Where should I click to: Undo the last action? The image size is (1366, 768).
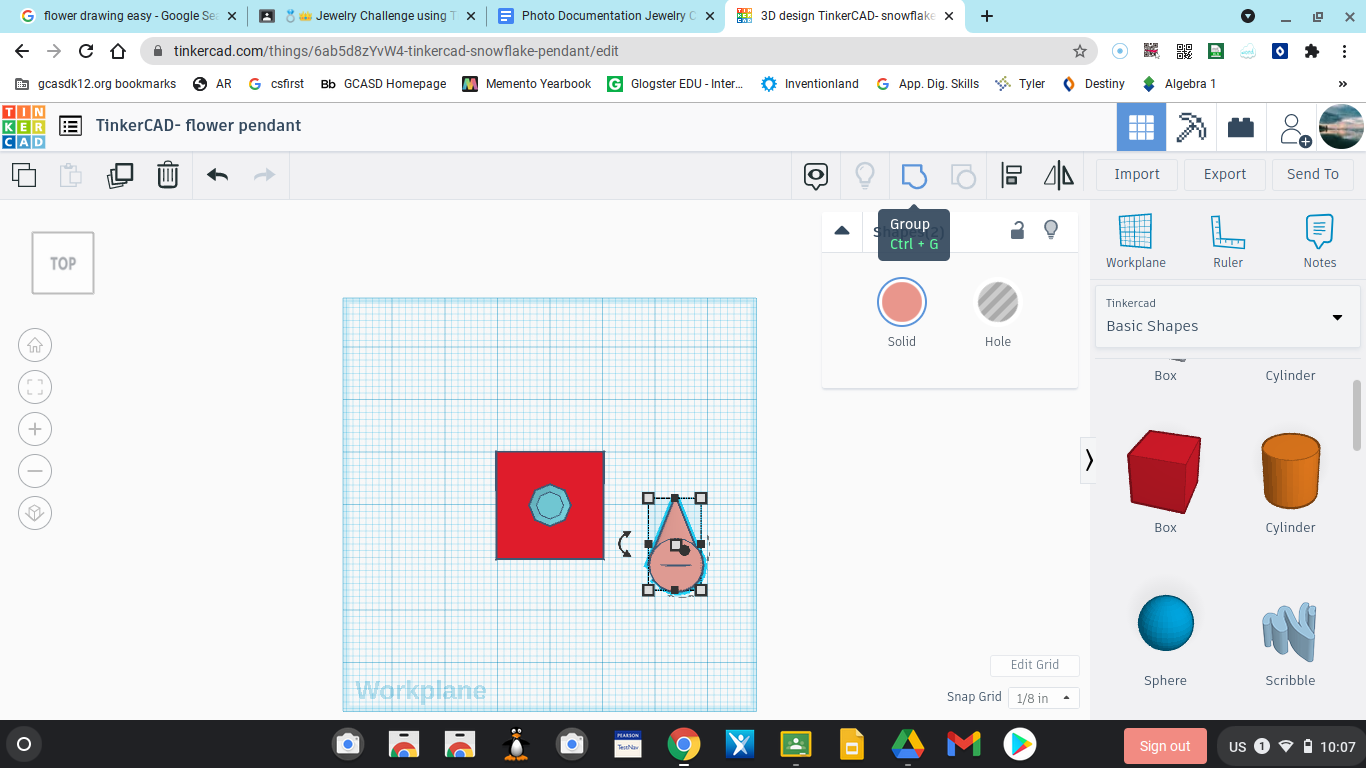[217, 175]
